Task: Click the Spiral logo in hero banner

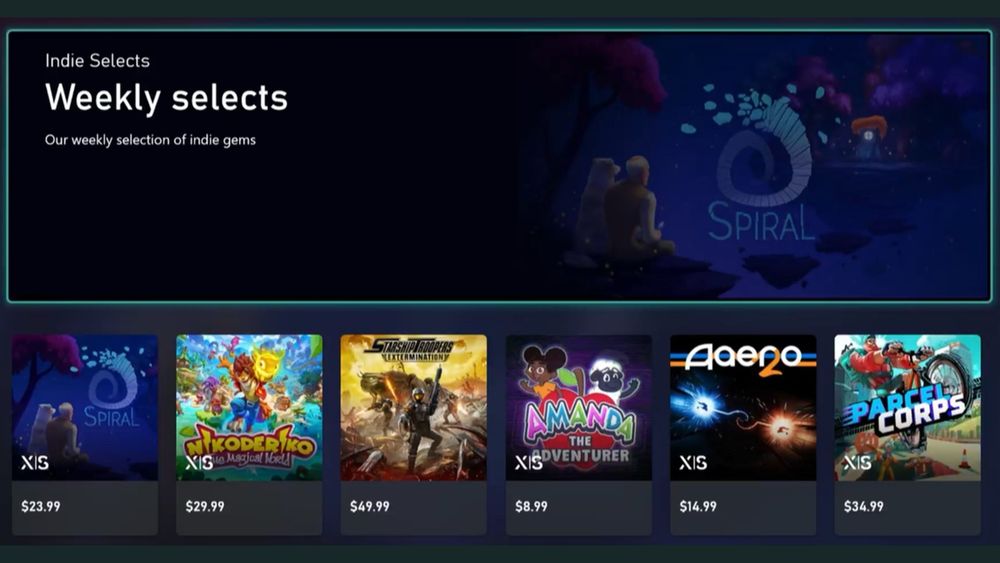Action: (x=759, y=167)
